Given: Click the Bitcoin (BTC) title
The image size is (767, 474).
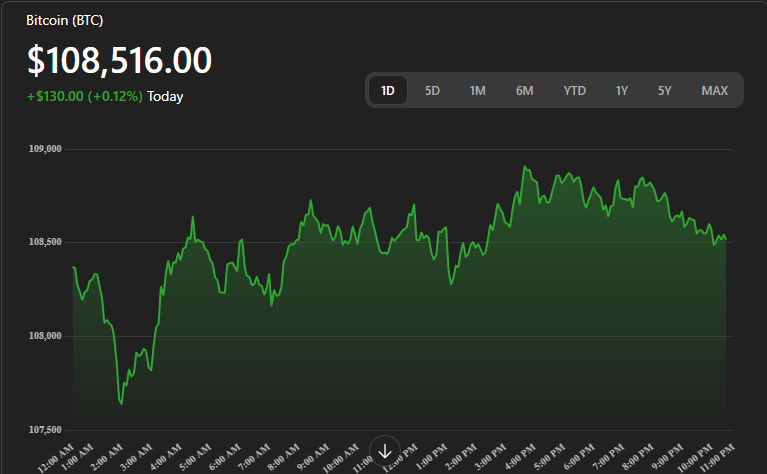Looking at the screenshot, I should (x=65, y=21).
